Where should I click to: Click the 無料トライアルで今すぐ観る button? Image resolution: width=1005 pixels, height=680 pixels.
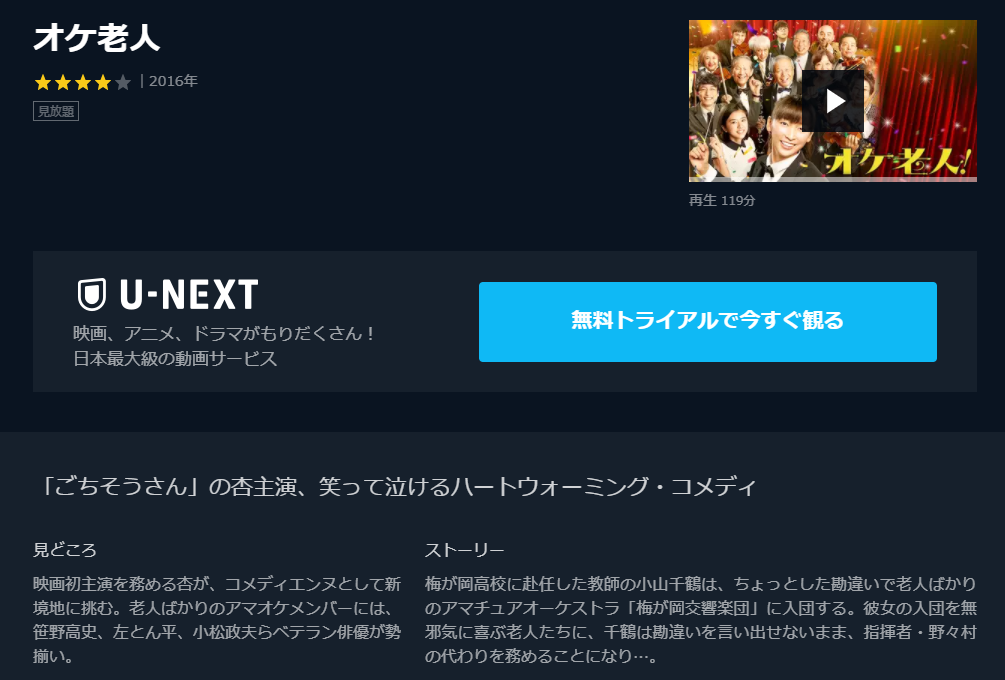[708, 322]
